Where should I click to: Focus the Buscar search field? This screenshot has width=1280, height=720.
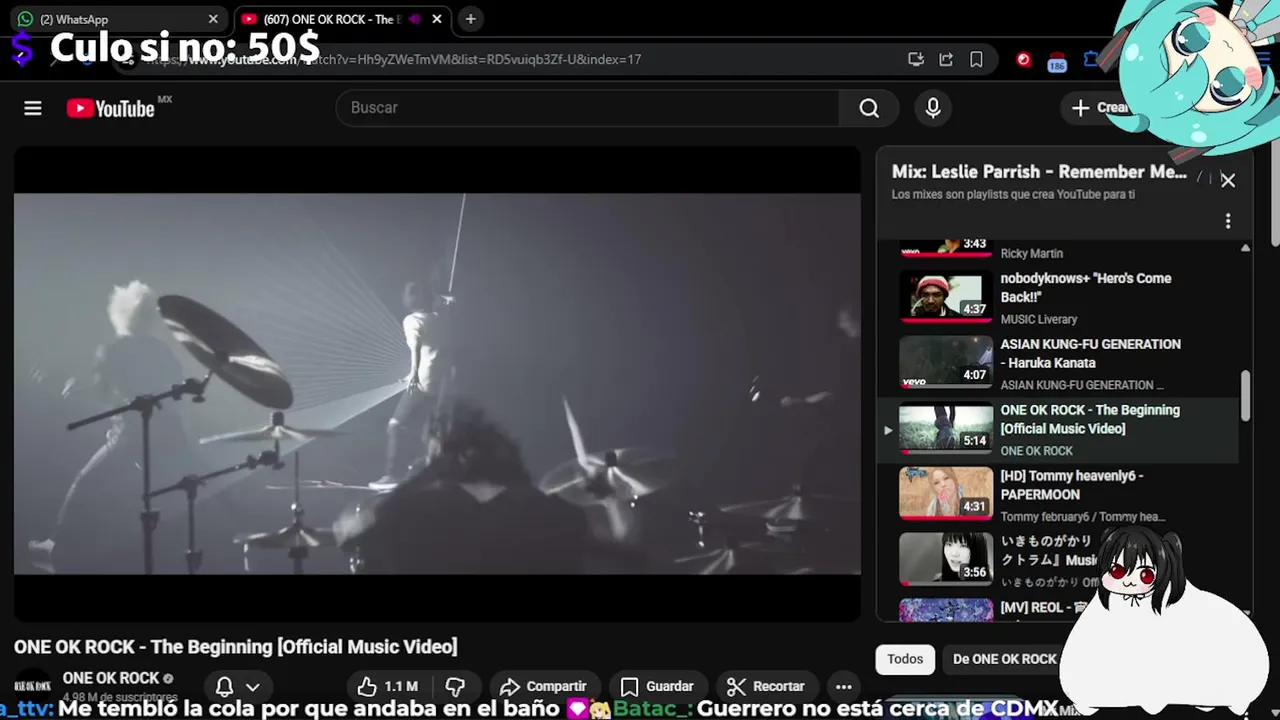coord(588,108)
